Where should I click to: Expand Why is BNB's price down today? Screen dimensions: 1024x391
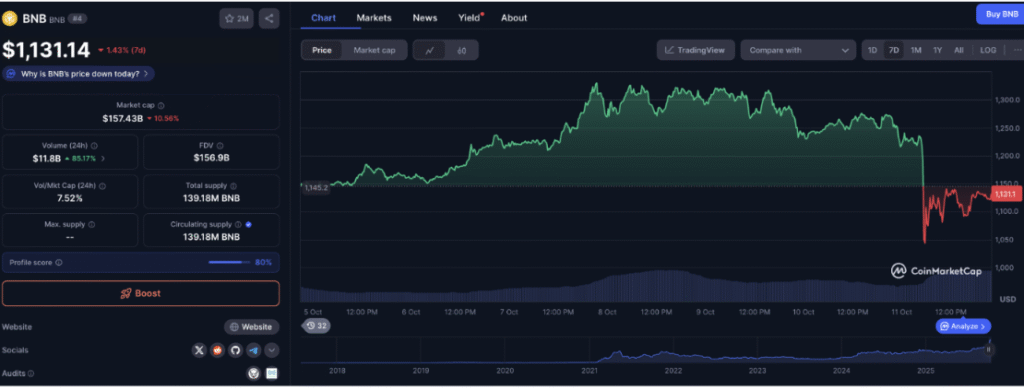[79, 74]
